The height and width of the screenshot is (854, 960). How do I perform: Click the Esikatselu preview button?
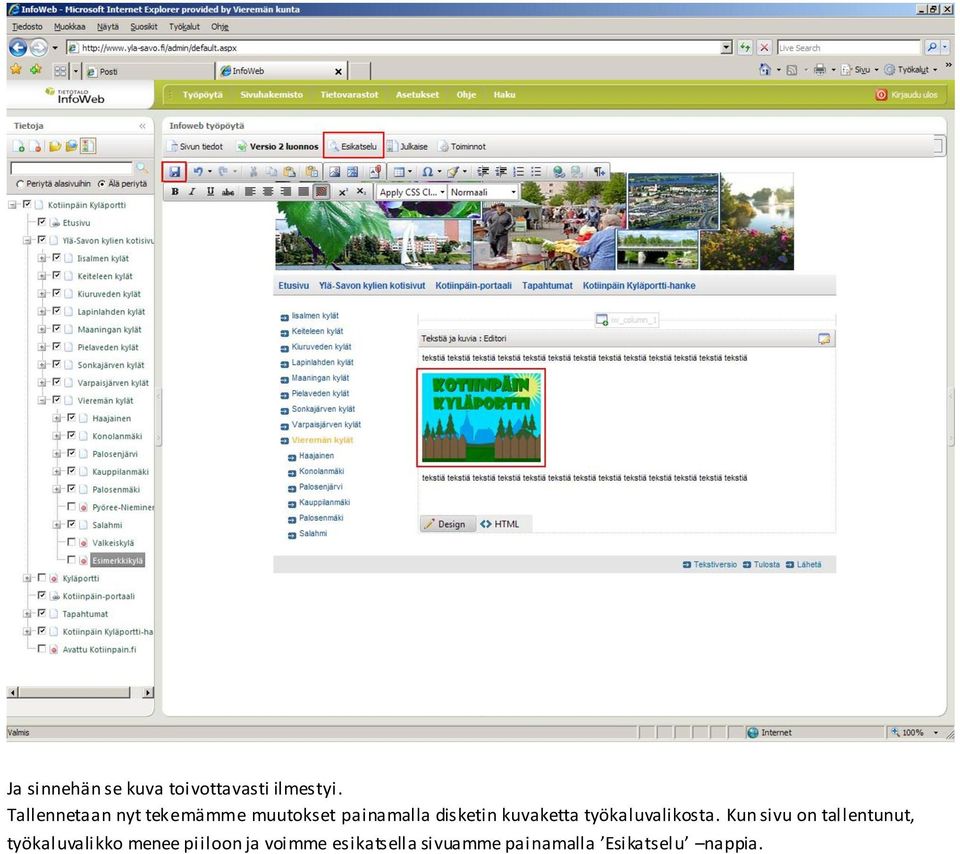click(x=353, y=146)
